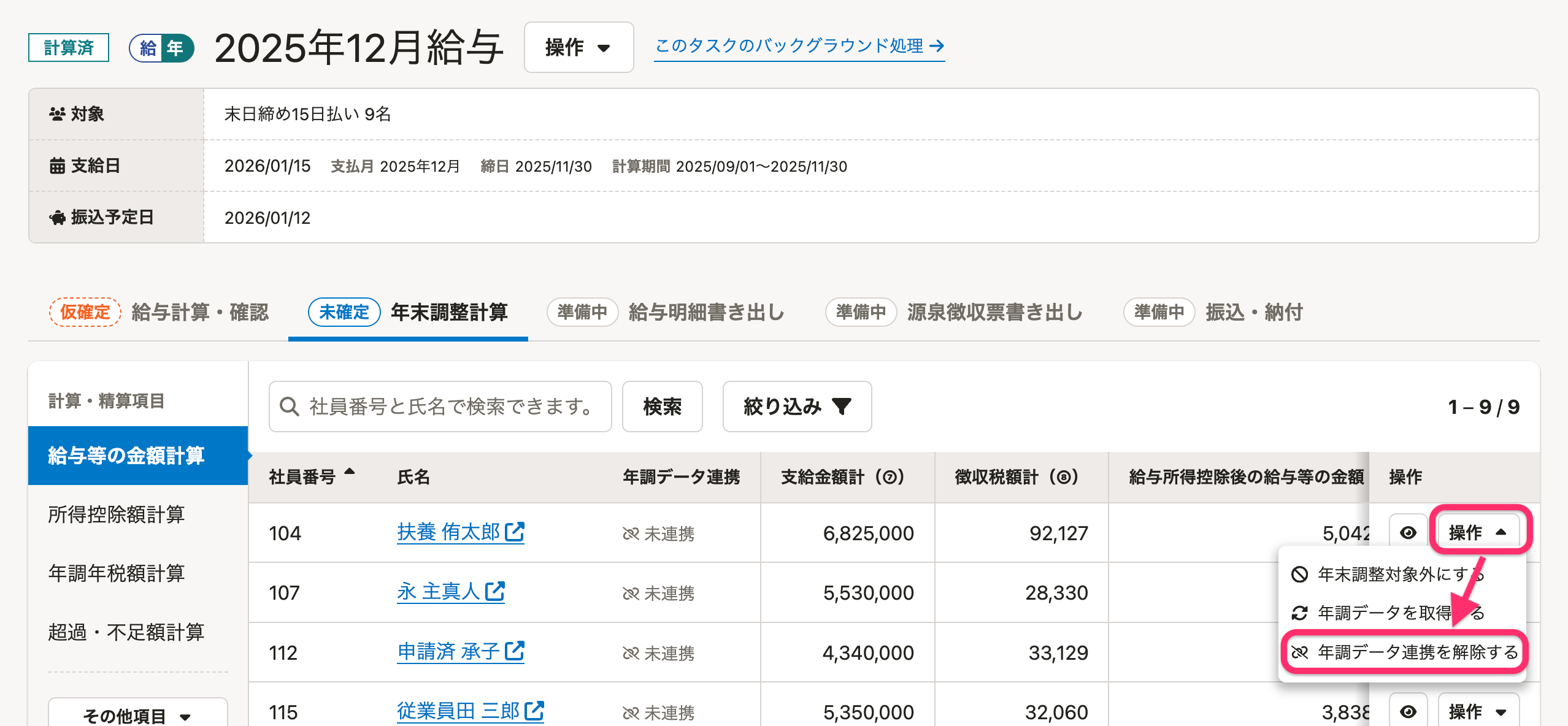Click the 絞り込み filter funnel button

(796, 407)
